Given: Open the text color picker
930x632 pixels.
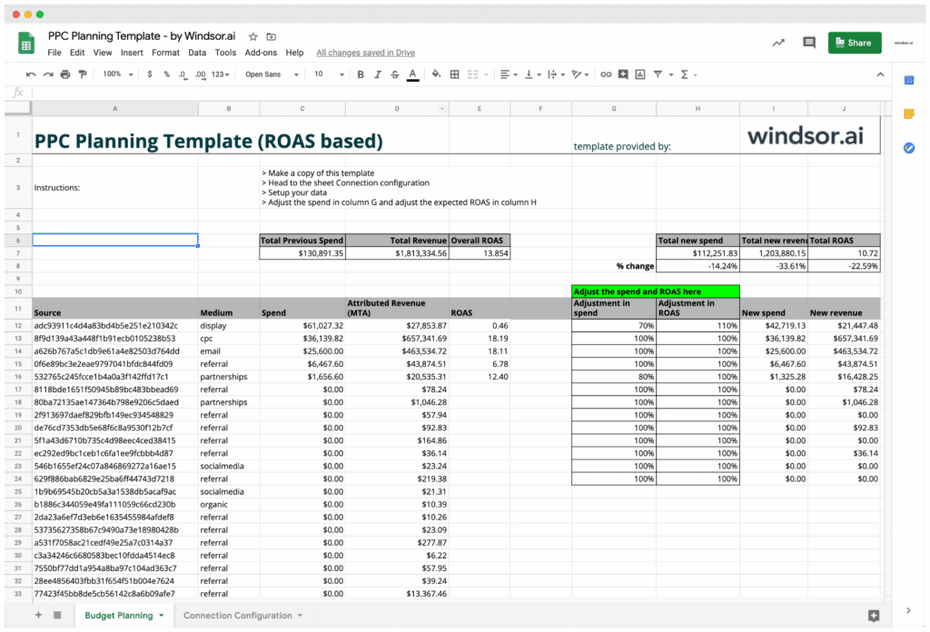Looking at the screenshot, I should click(x=413, y=74).
